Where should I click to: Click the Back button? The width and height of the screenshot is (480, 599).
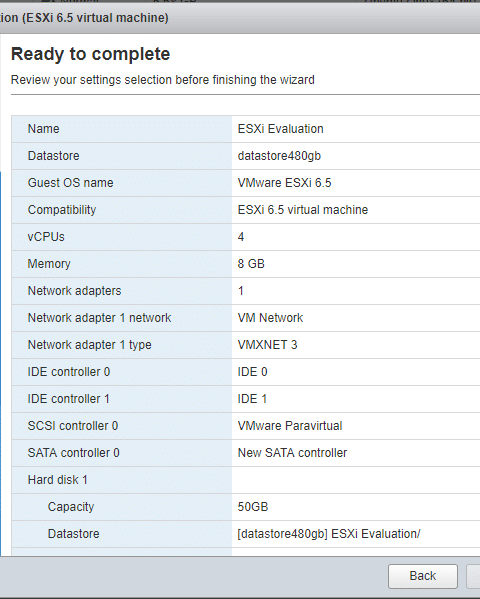[423, 576]
